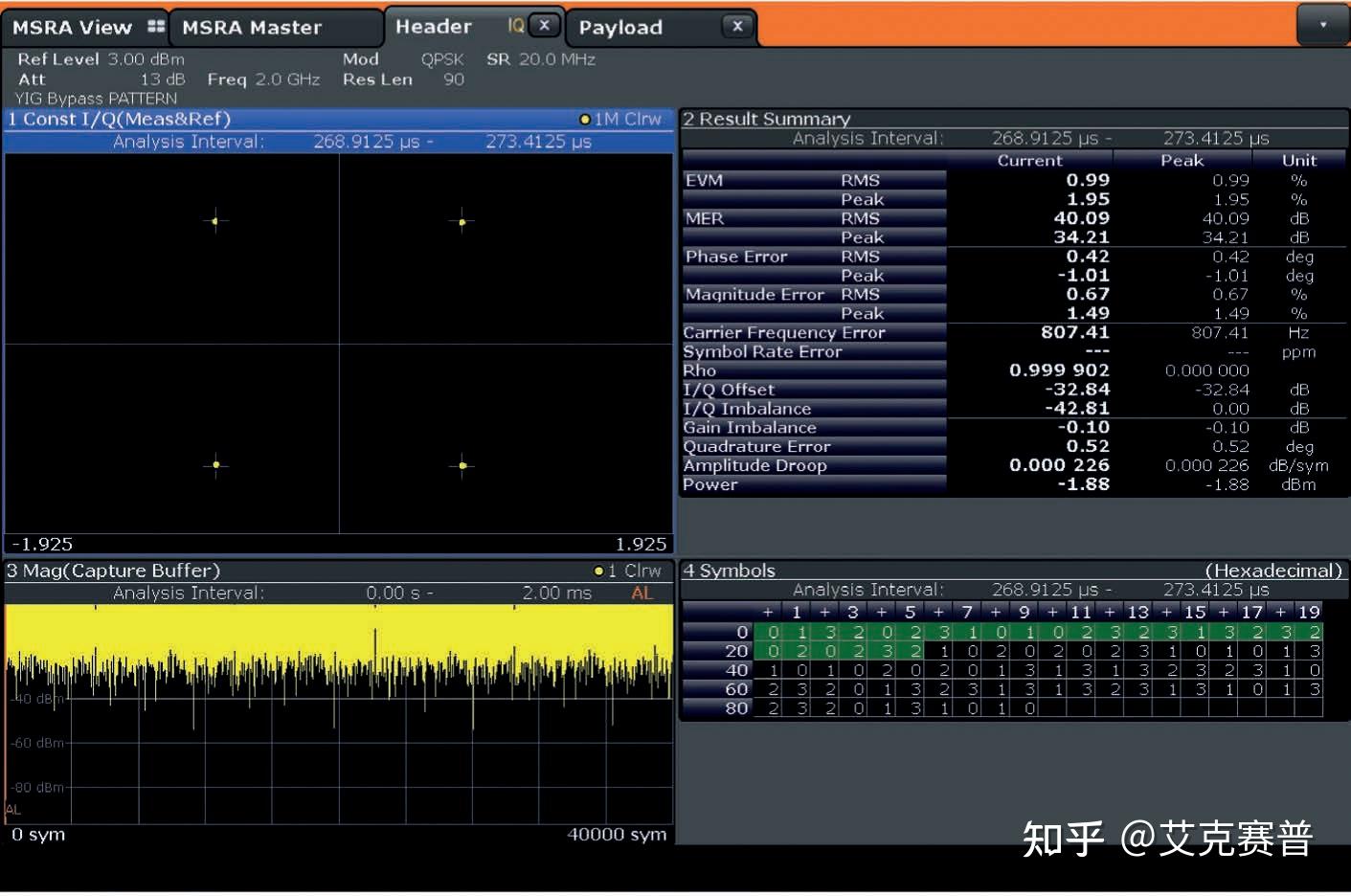Screen dimensions: 1351x896
Task: Toggle the Amplitude Droop result row
Action: tap(755, 465)
